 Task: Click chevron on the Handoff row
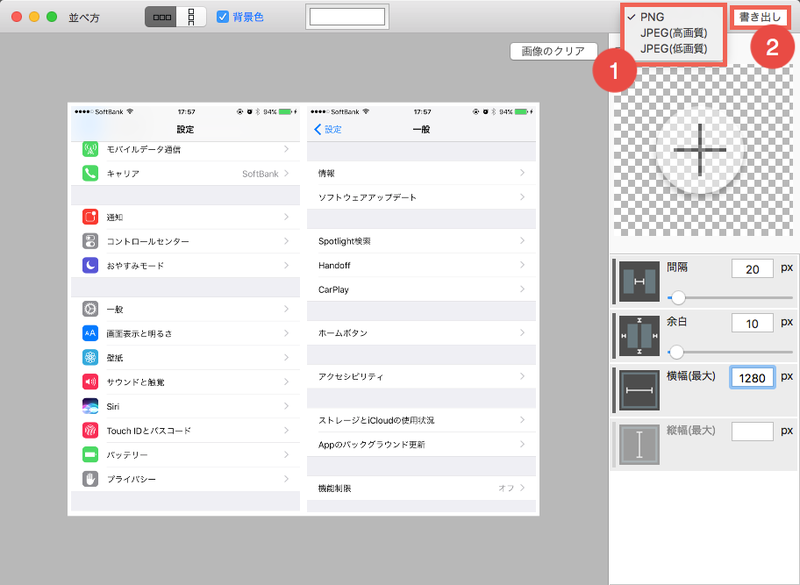point(522,265)
